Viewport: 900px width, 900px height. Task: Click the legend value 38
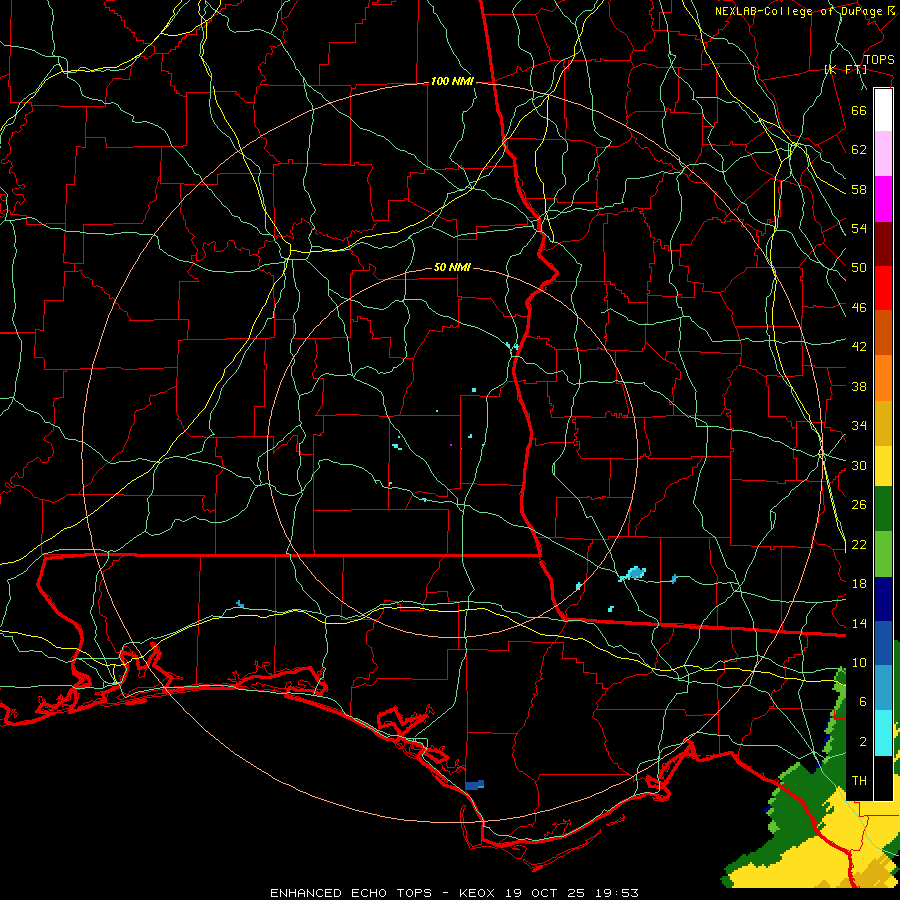click(x=859, y=386)
